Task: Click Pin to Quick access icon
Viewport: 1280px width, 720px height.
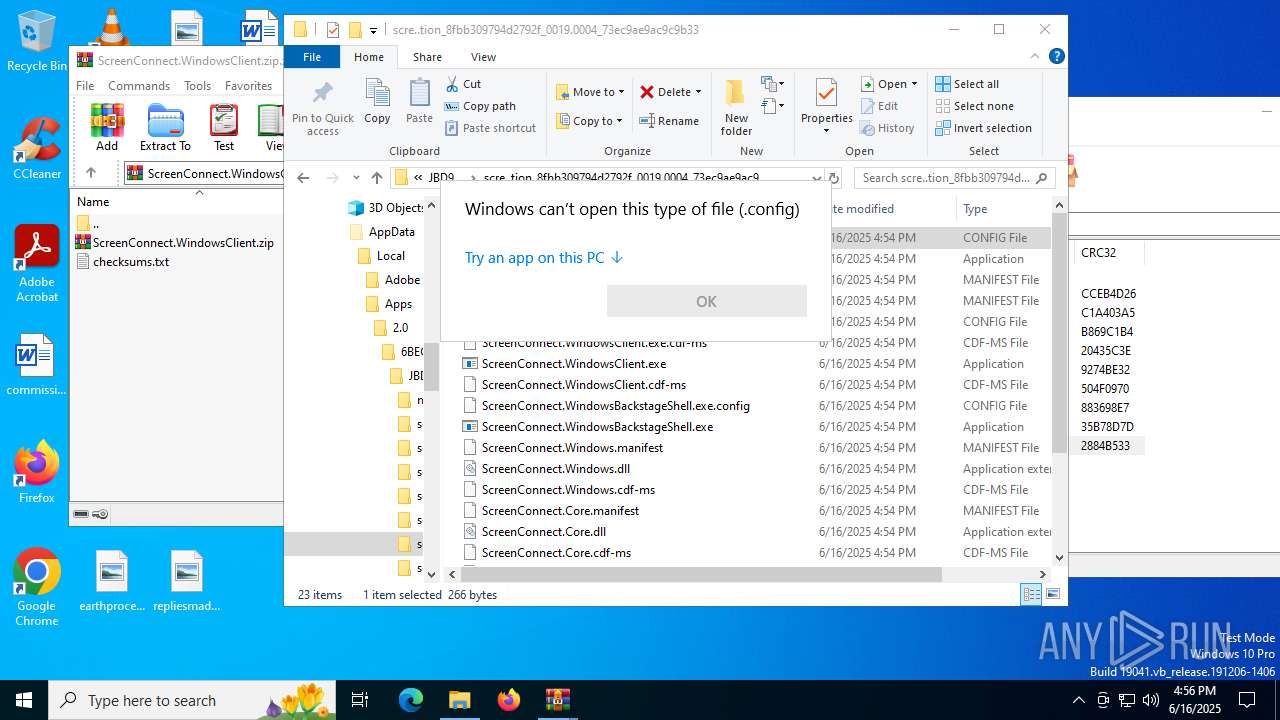Action: coord(322,108)
